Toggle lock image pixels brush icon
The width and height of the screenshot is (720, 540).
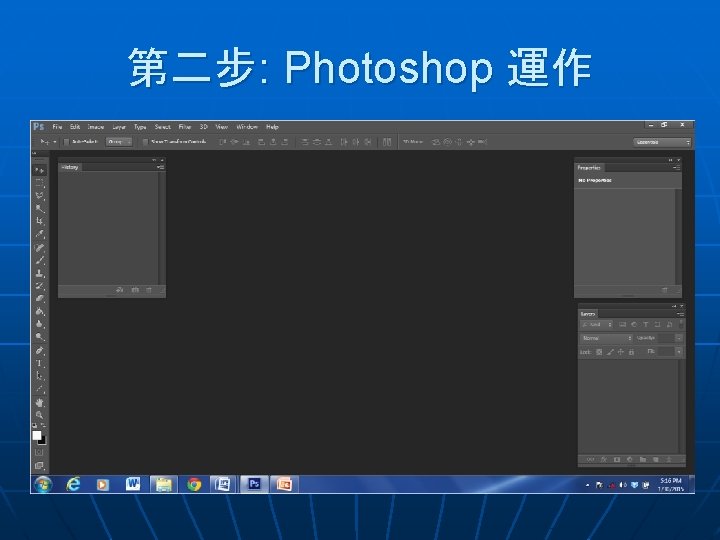(x=610, y=352)
